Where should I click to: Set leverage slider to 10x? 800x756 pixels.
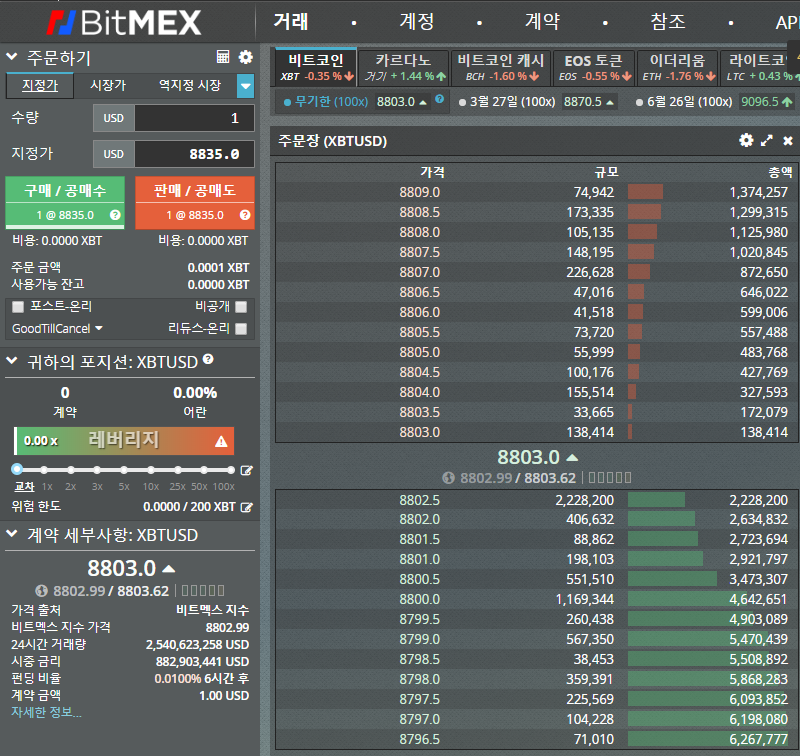(151, 470)
